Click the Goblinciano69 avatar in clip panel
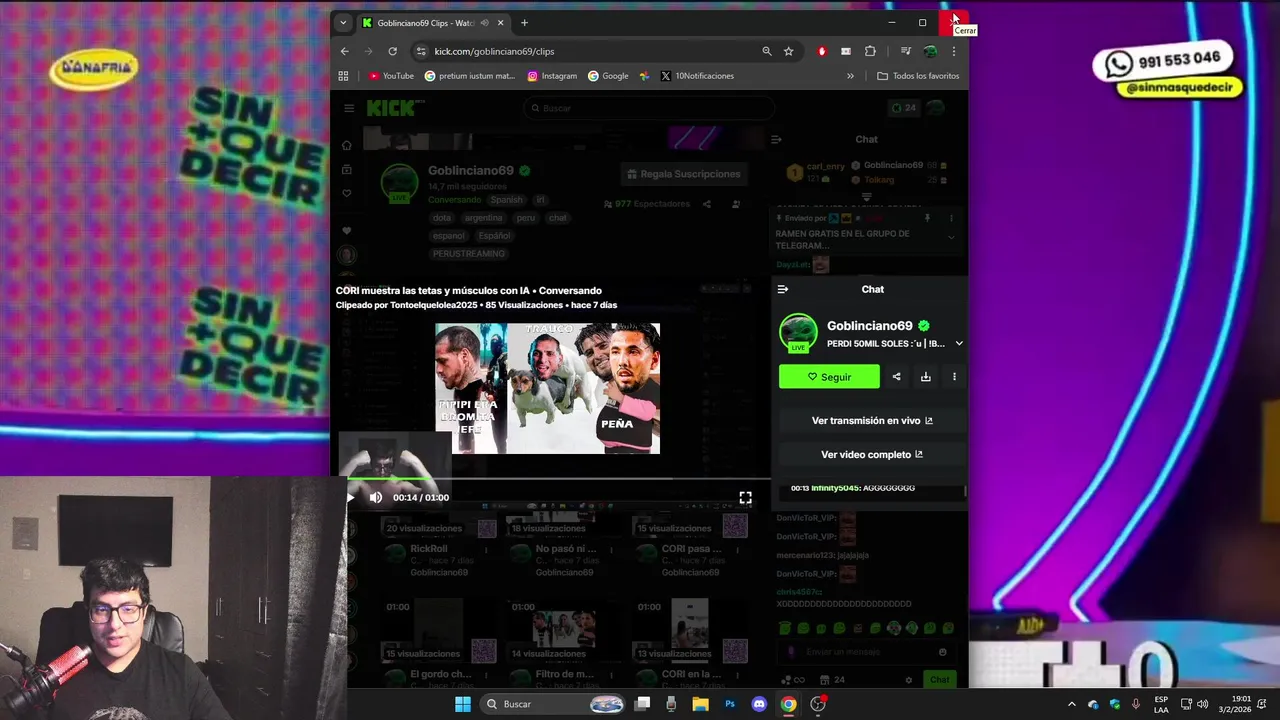1280x720 pixels. (x=798, y=333)
